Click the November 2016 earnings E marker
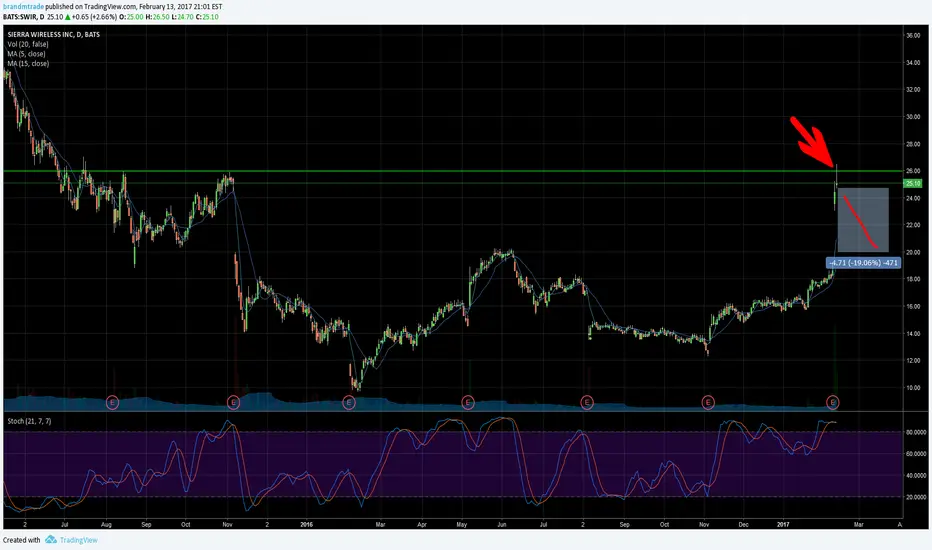 [707, 403]
